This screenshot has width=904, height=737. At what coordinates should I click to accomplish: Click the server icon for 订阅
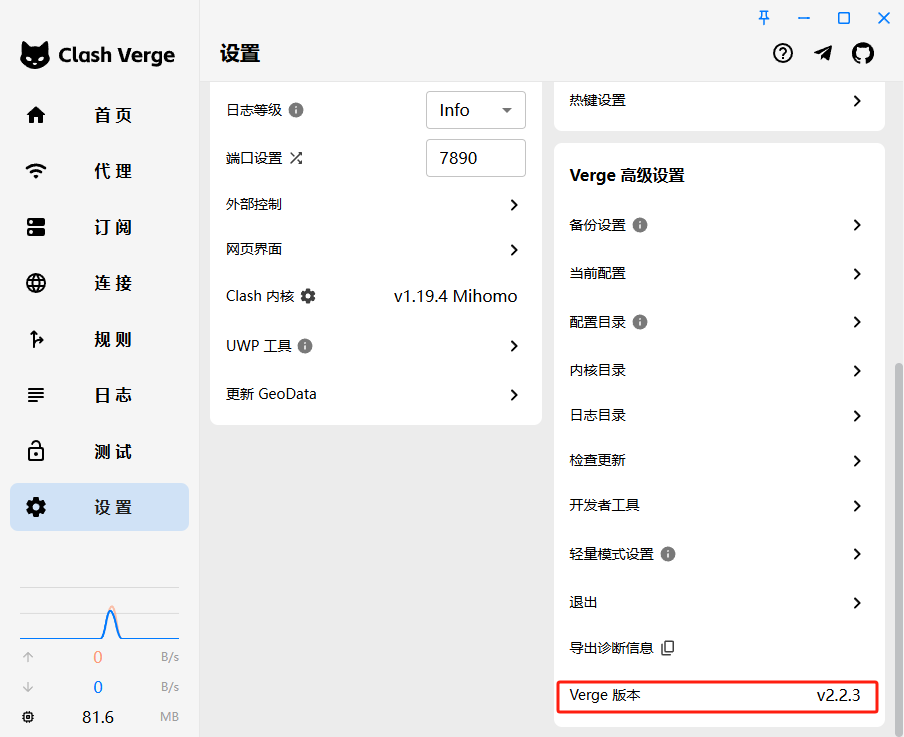tap(36, 227)
